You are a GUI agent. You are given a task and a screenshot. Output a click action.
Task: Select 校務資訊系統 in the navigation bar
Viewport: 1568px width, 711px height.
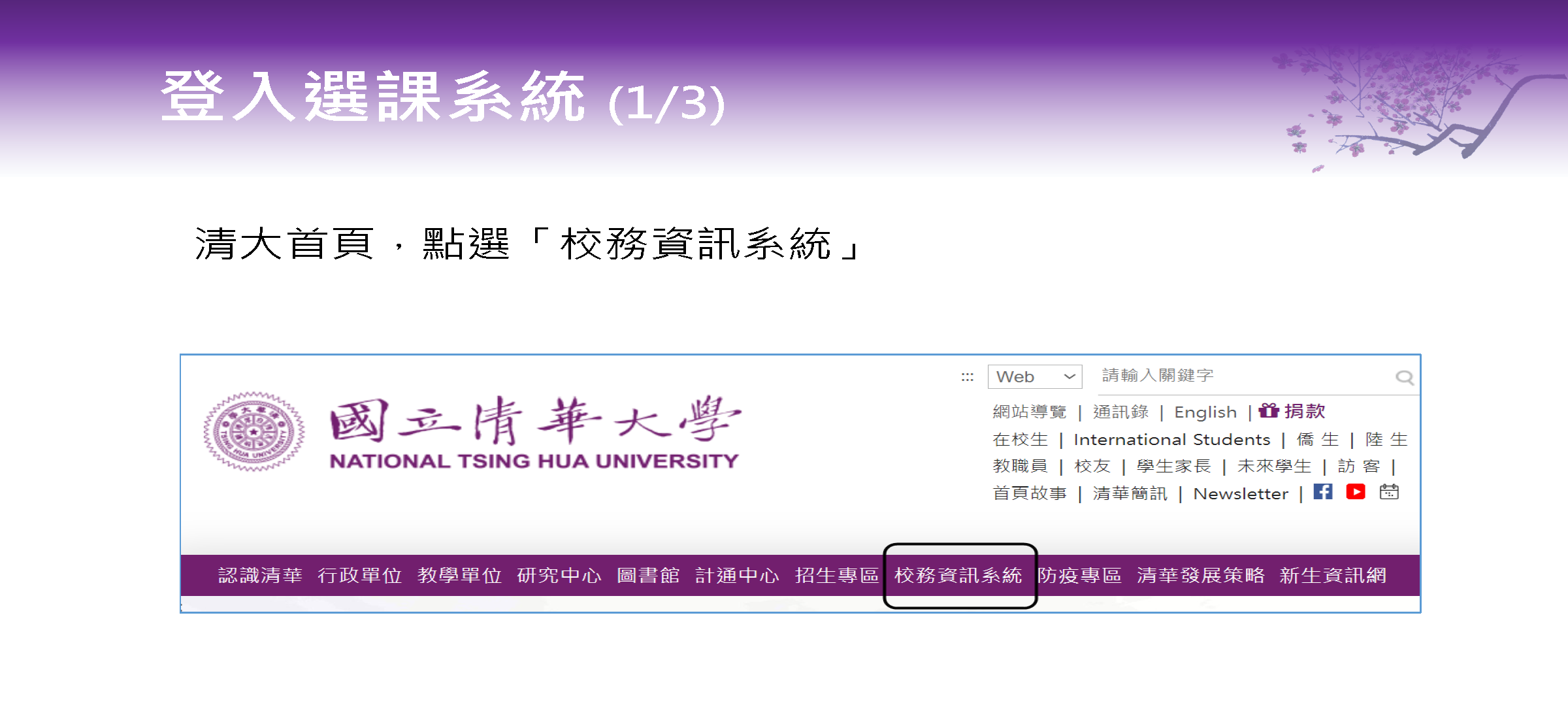coord(958,575)
